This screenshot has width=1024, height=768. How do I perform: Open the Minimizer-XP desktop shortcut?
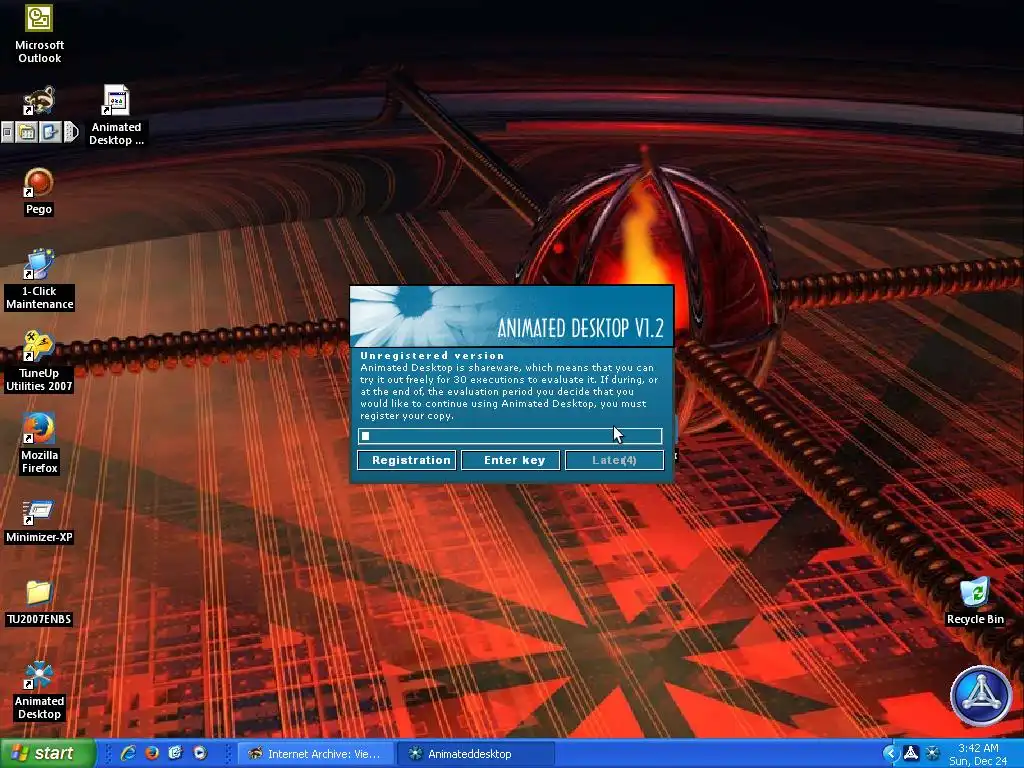39,521
